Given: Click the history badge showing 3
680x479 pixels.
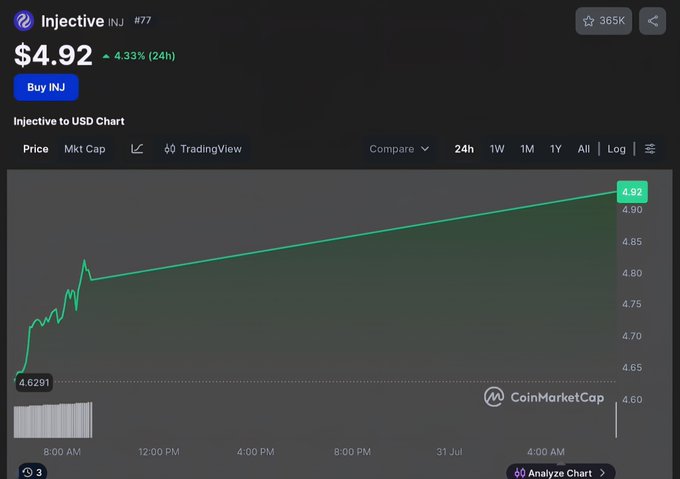Looking at the screenshot, I should [x=33, y=472].
